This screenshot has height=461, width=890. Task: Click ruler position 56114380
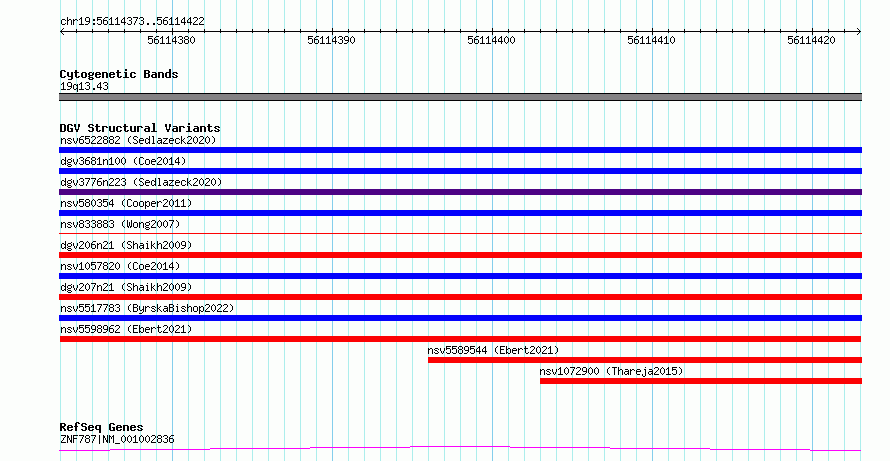click(171, 40)
